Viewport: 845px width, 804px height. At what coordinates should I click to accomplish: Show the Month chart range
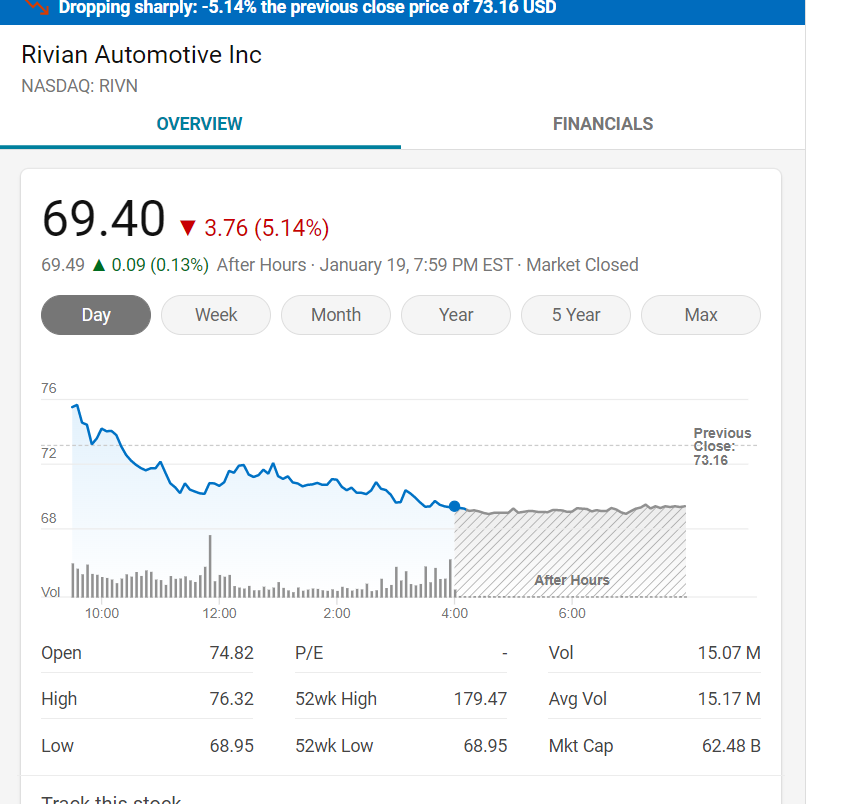[x=336, y=315]
